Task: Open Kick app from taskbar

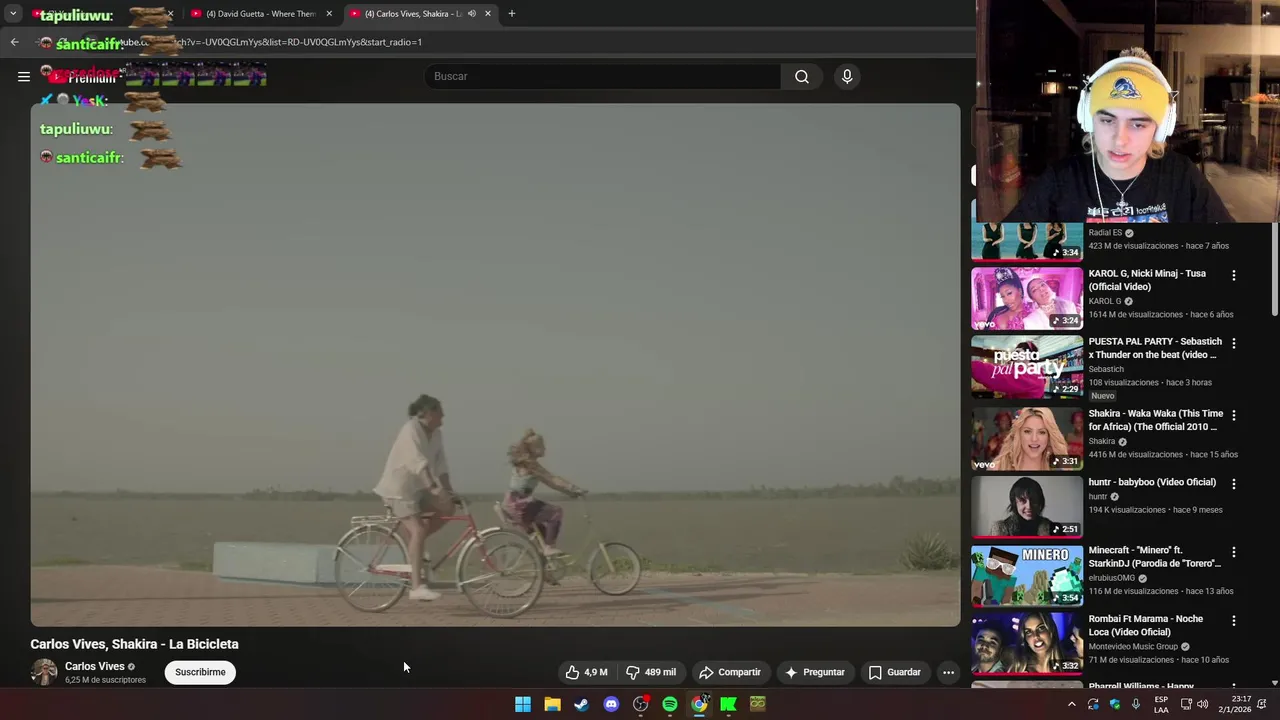Action: 729,704
